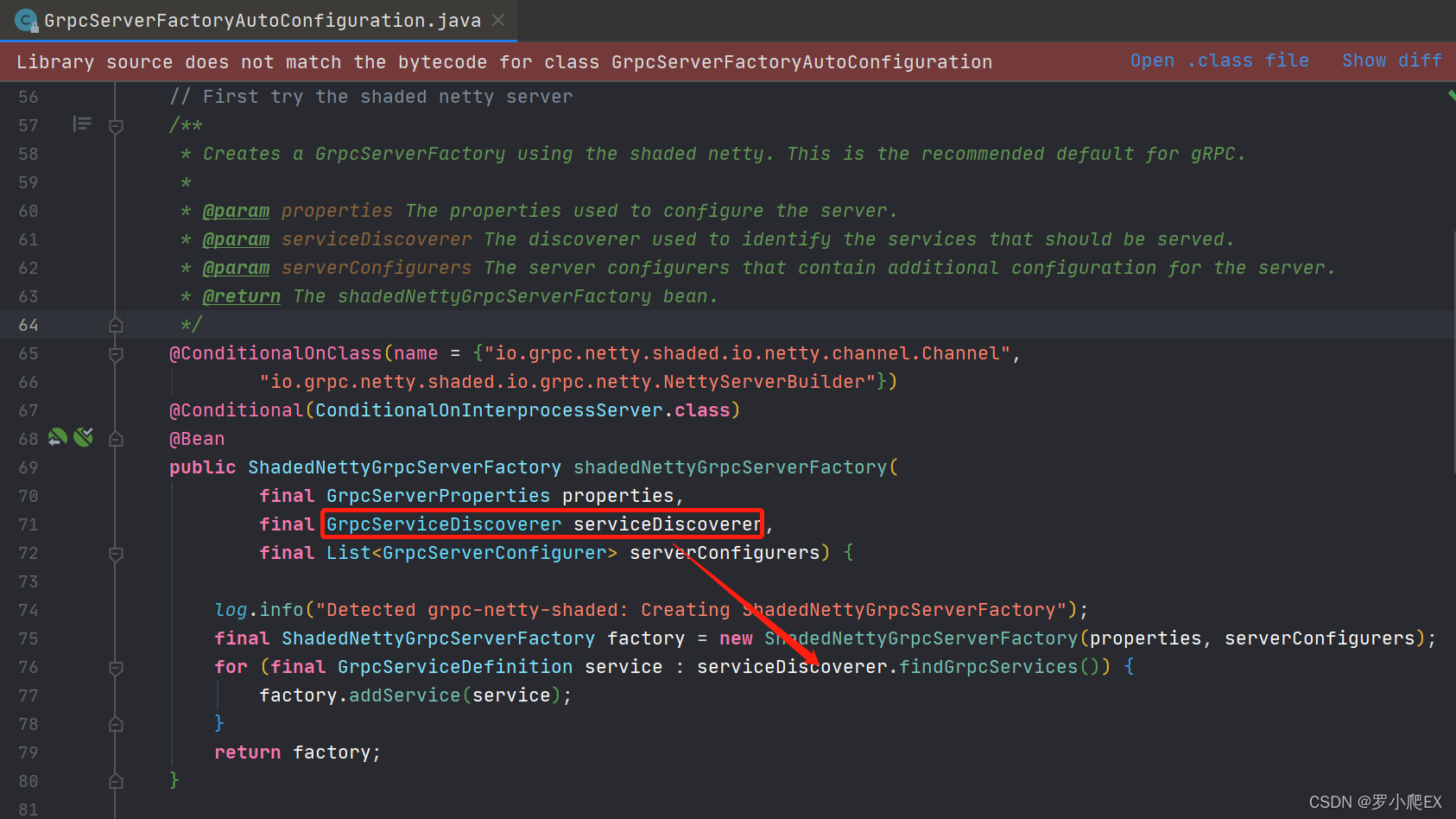This screenshot has height=819, width=1456.
Task: Click the fold-end marker beside line 64
Action: pyautogui.click(x=117, y=324)
